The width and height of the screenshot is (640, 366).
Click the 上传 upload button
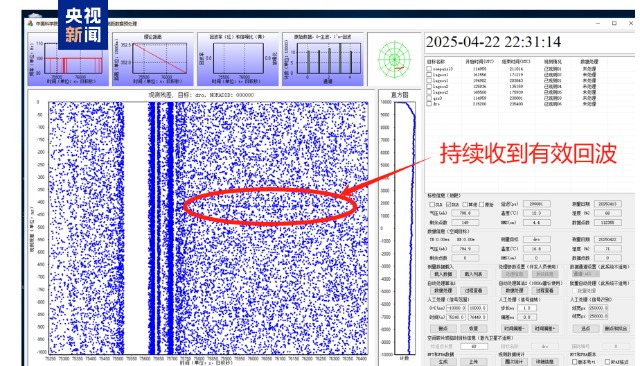(473, 362)
